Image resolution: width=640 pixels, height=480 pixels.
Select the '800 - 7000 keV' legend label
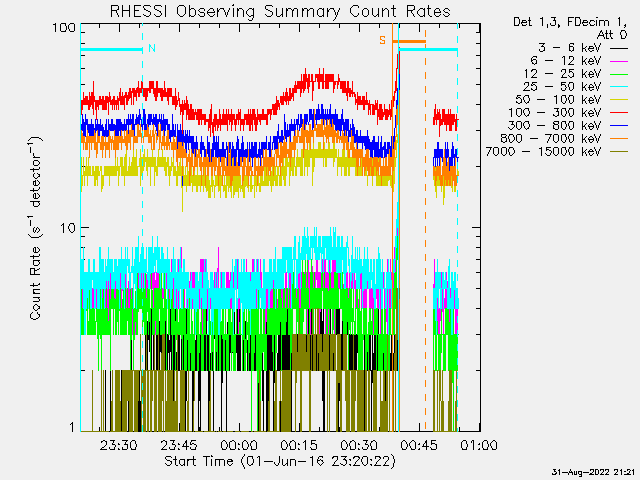[x=551, y=138]
